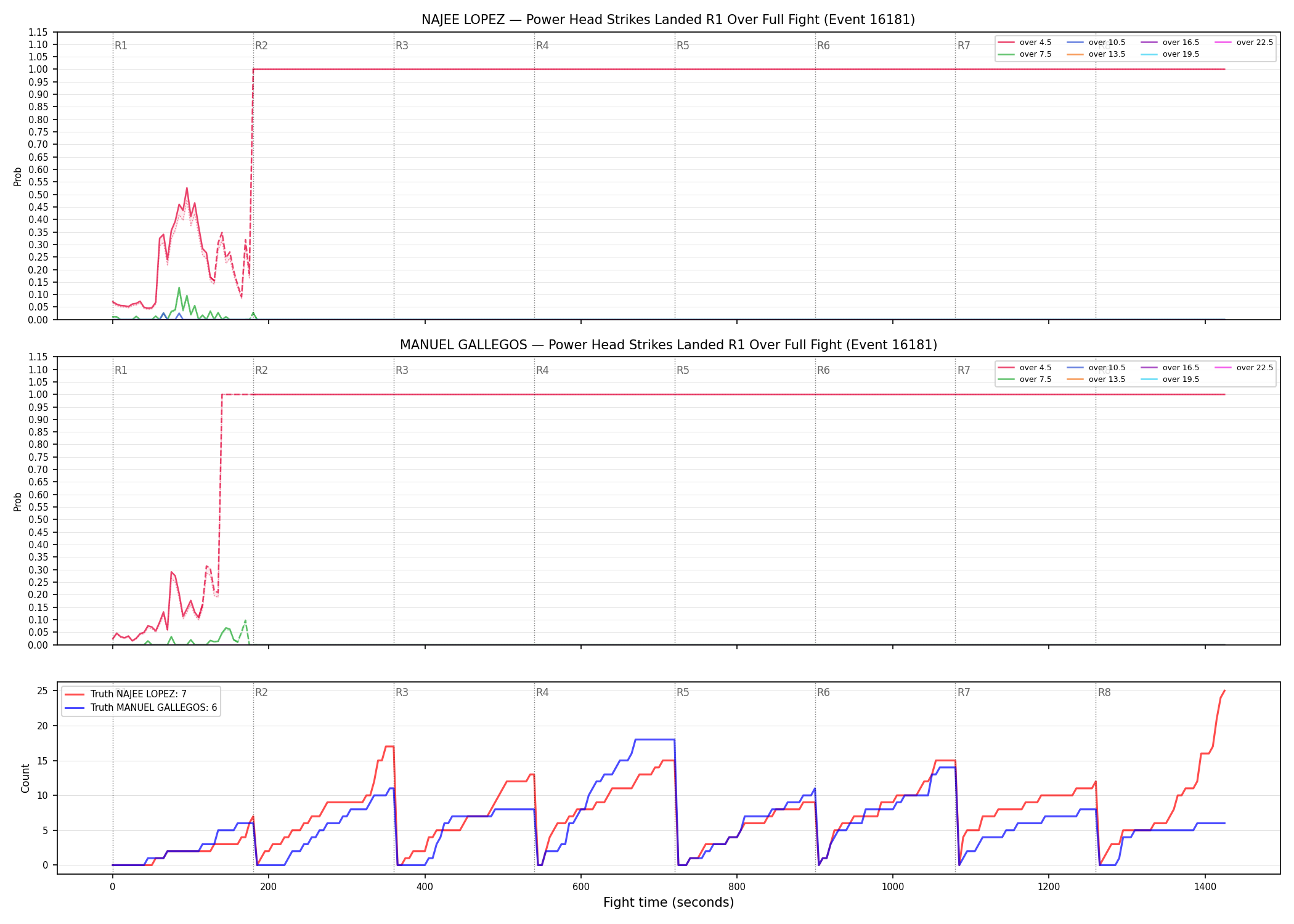1294x924 pixels.
Task: Click x-axis tick label 200
Action: point(268,887)
